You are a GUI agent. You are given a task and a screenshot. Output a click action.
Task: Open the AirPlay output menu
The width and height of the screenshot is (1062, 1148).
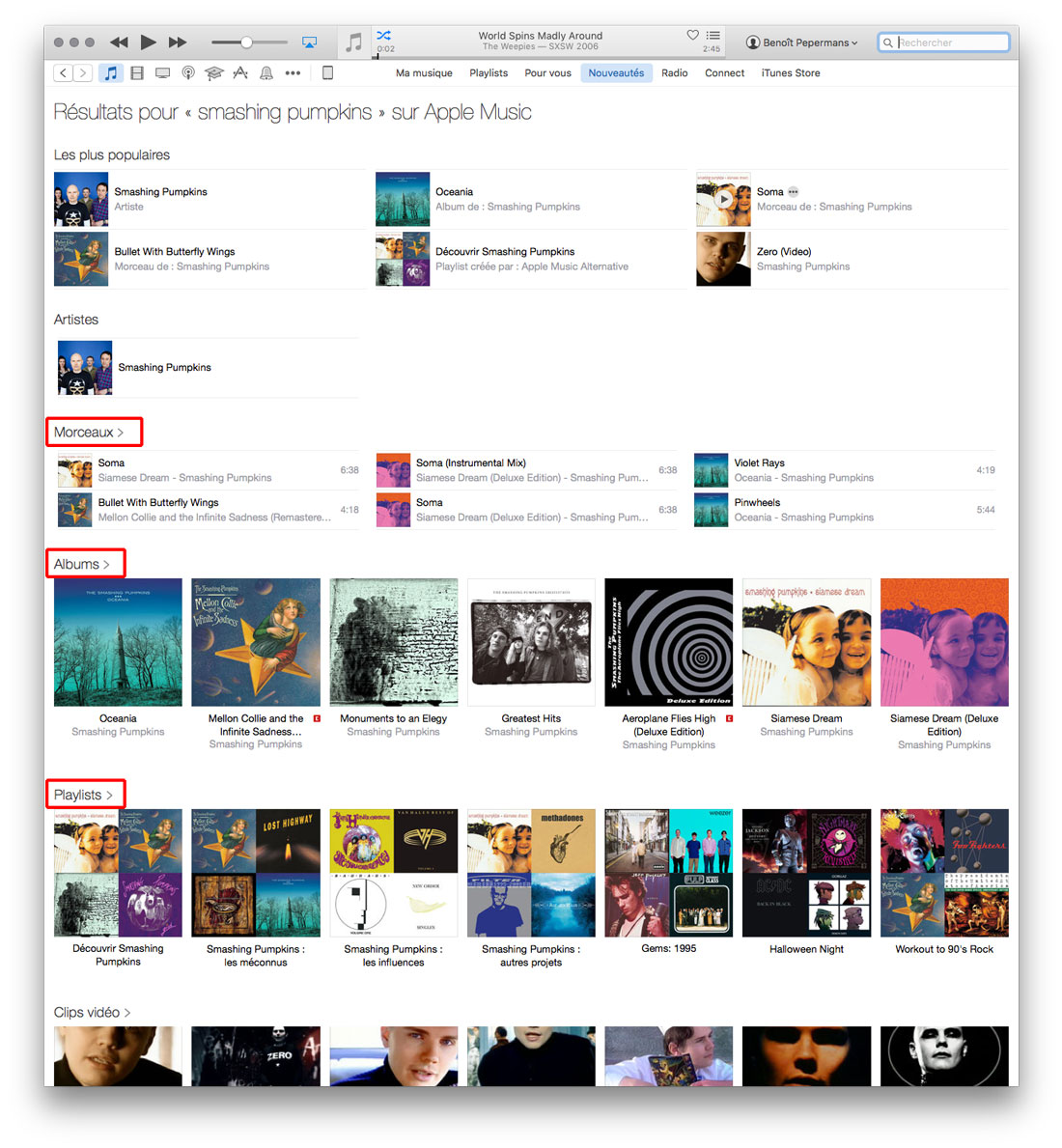click(x=310, y=42)
